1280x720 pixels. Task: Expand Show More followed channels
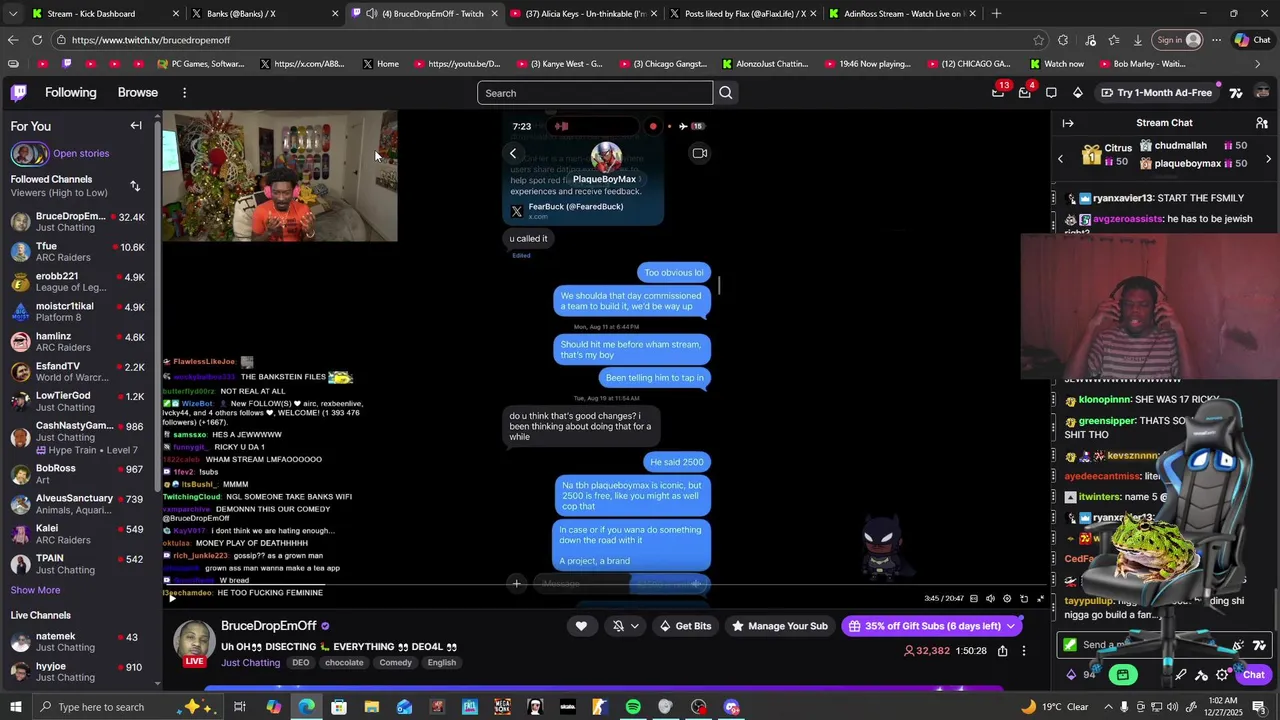(35, 590)
